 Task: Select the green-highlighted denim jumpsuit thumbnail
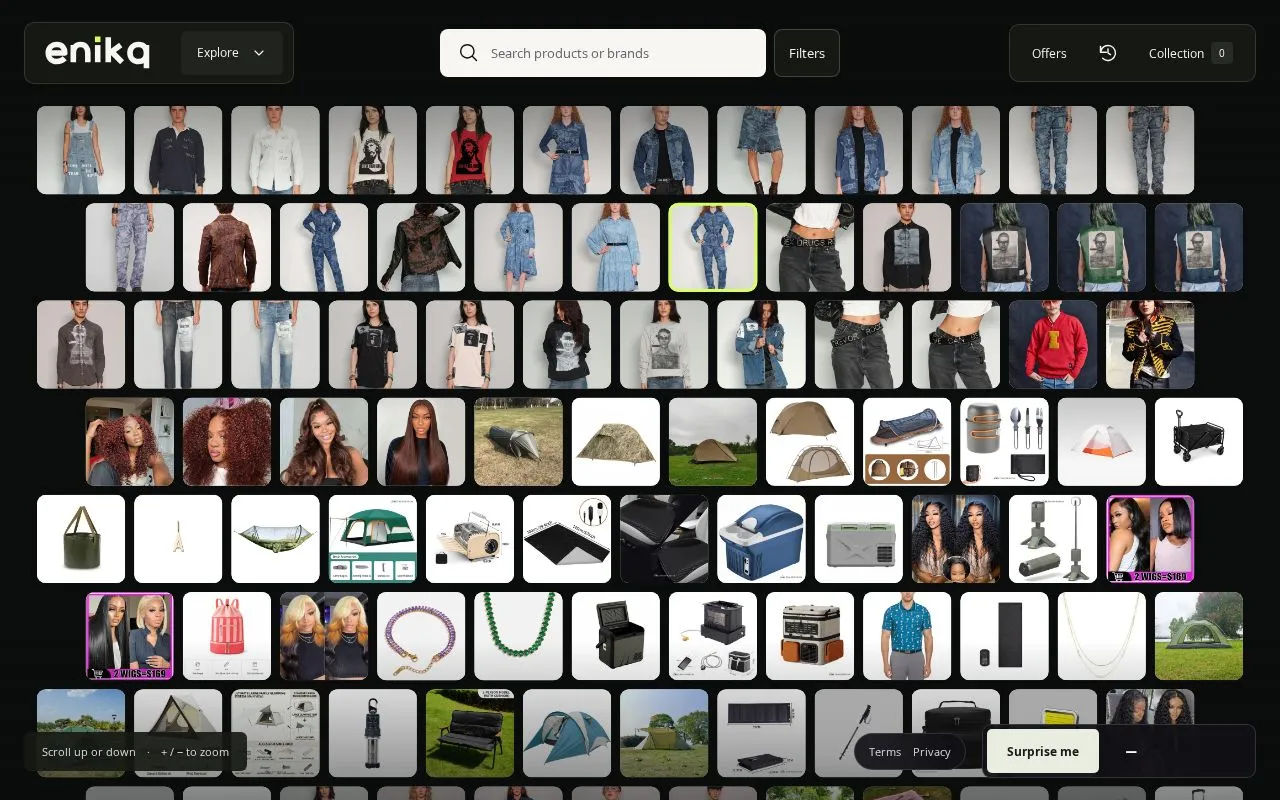click(713, 247)
